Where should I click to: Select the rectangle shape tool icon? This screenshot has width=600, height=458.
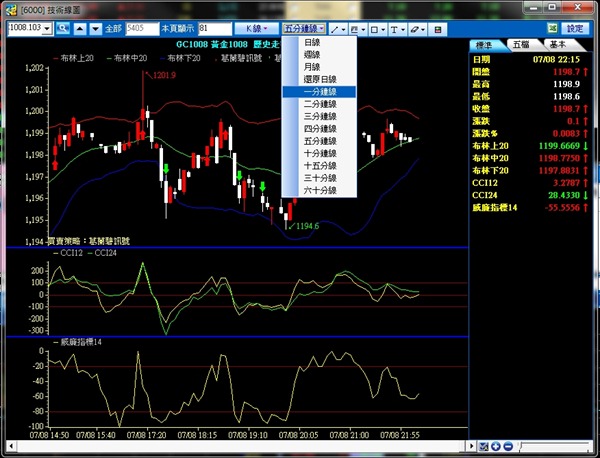[375, 29]
